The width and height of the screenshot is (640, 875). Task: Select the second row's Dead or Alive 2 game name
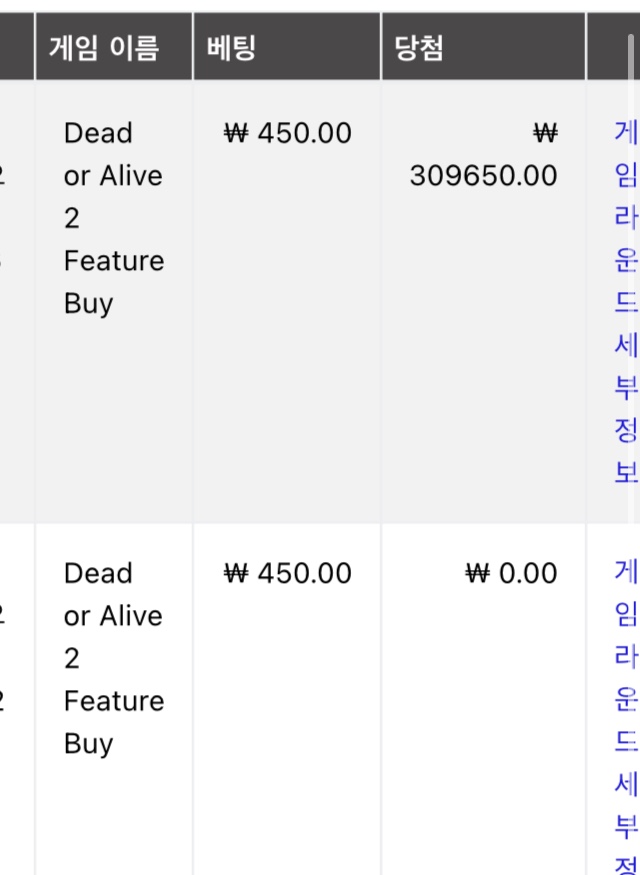pyautogui.click(x=114, y=658)
